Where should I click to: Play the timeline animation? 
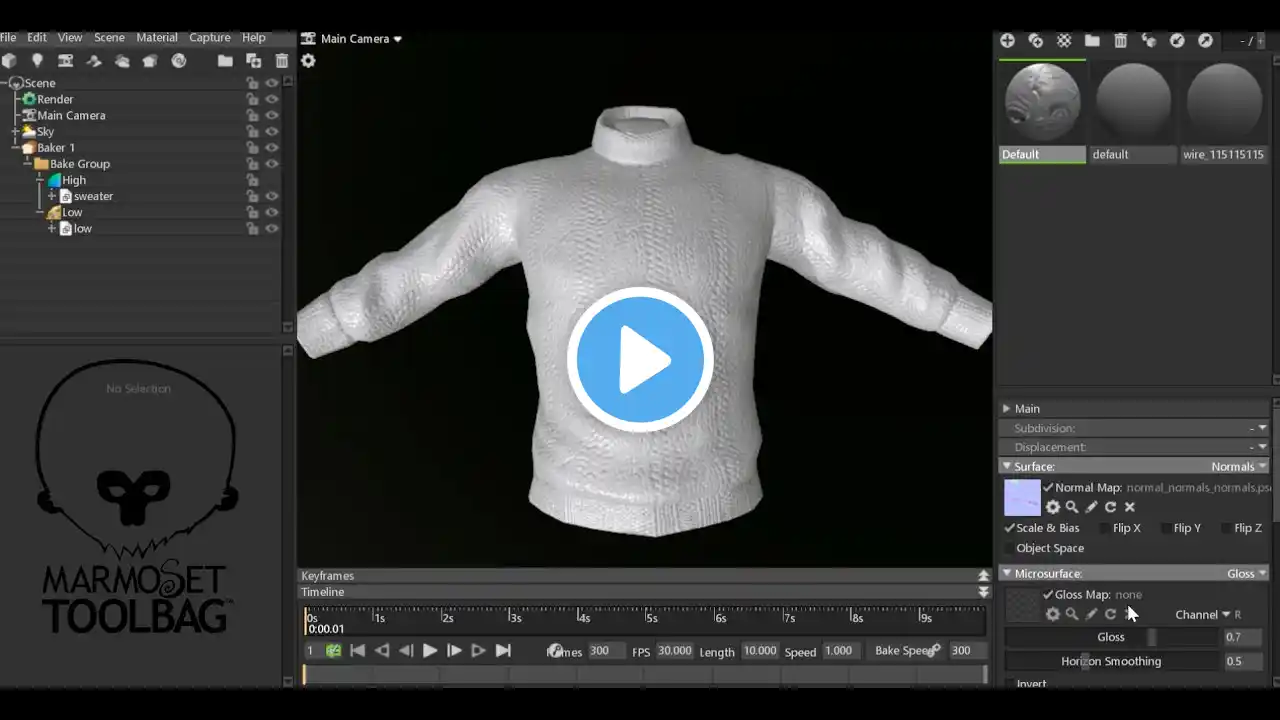click(x=430, y=651)
